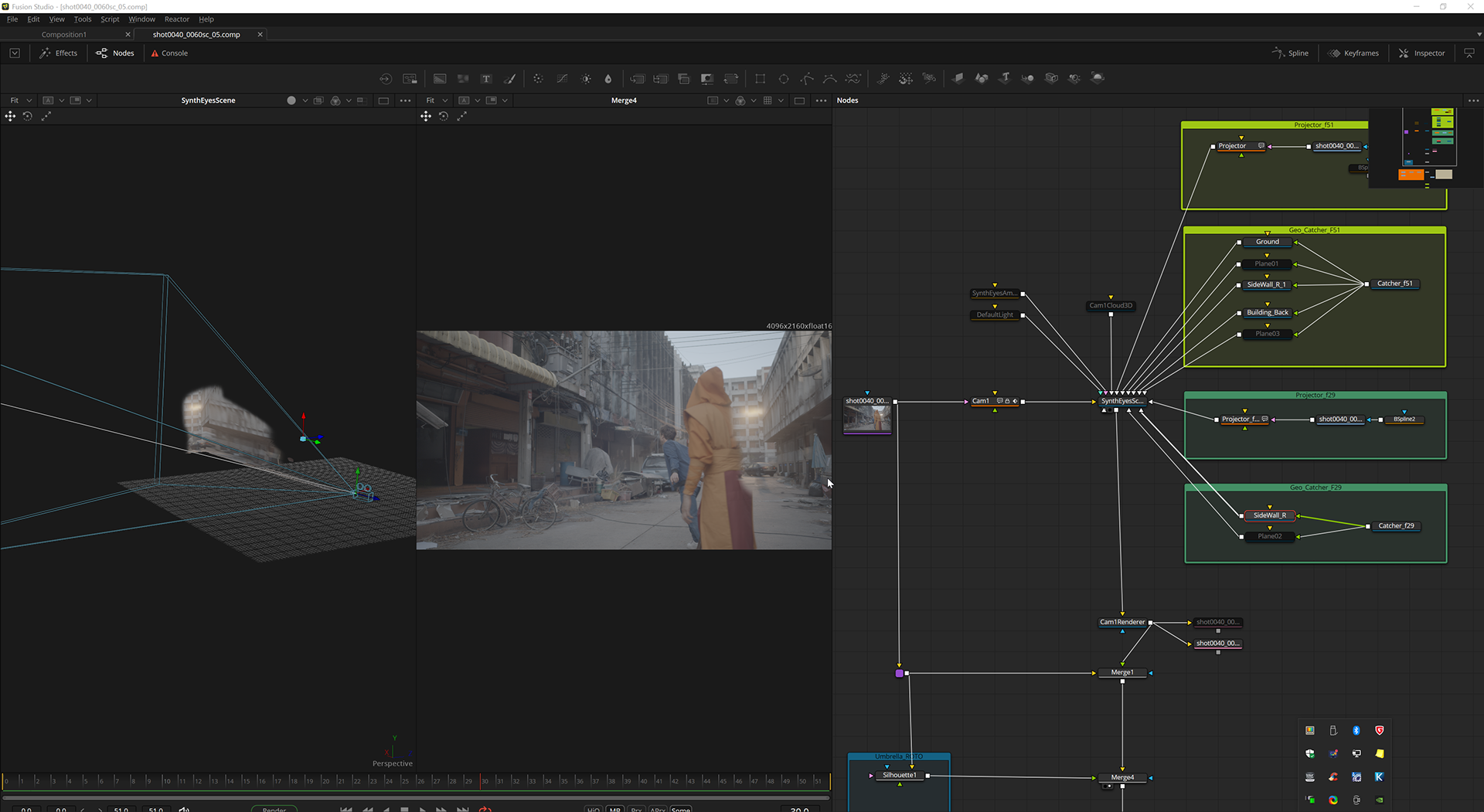Add a Rectangle mask tool

(761, 79)
